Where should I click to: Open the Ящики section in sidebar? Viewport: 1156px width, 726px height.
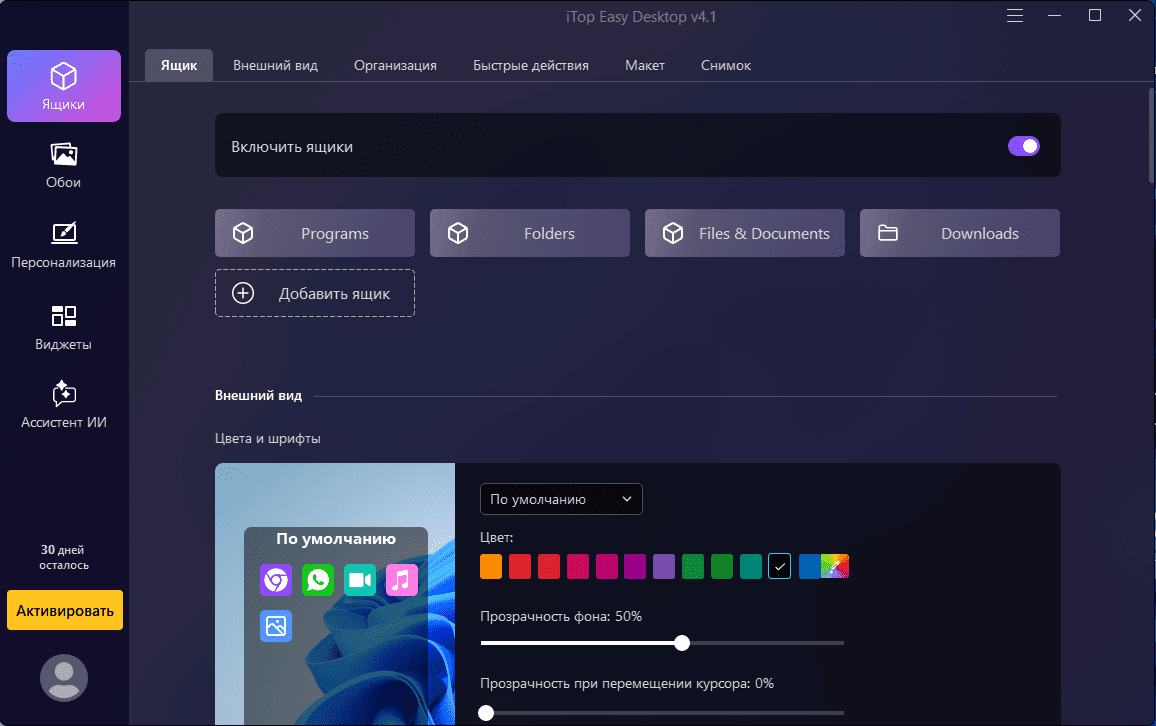[x=64, y=86]
